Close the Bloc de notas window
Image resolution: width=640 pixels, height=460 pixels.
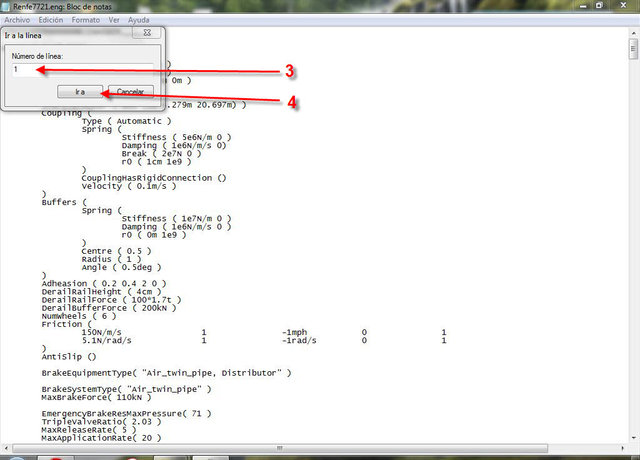click(622, 6)
